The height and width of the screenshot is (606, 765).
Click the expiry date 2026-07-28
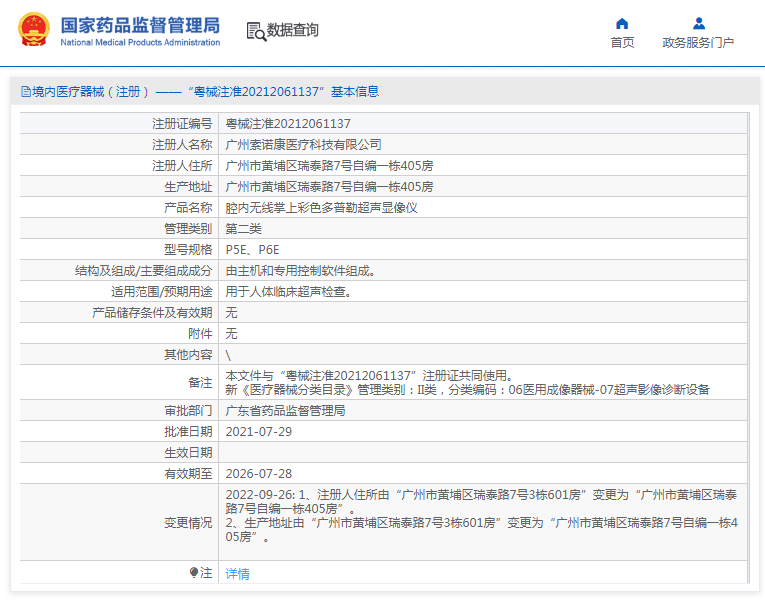[x=258, y=474]
